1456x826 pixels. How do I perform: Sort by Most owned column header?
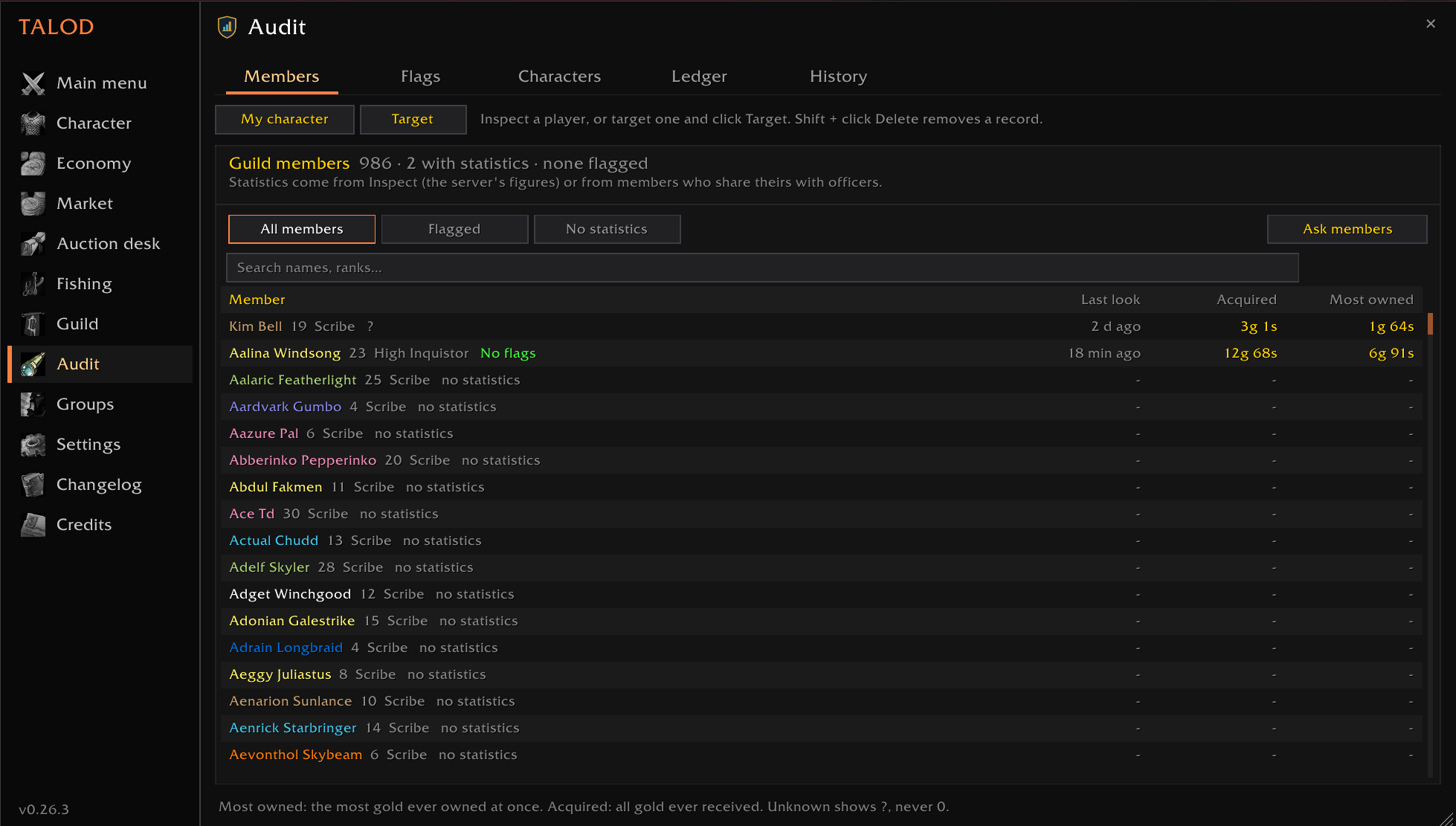point(1371,300)
